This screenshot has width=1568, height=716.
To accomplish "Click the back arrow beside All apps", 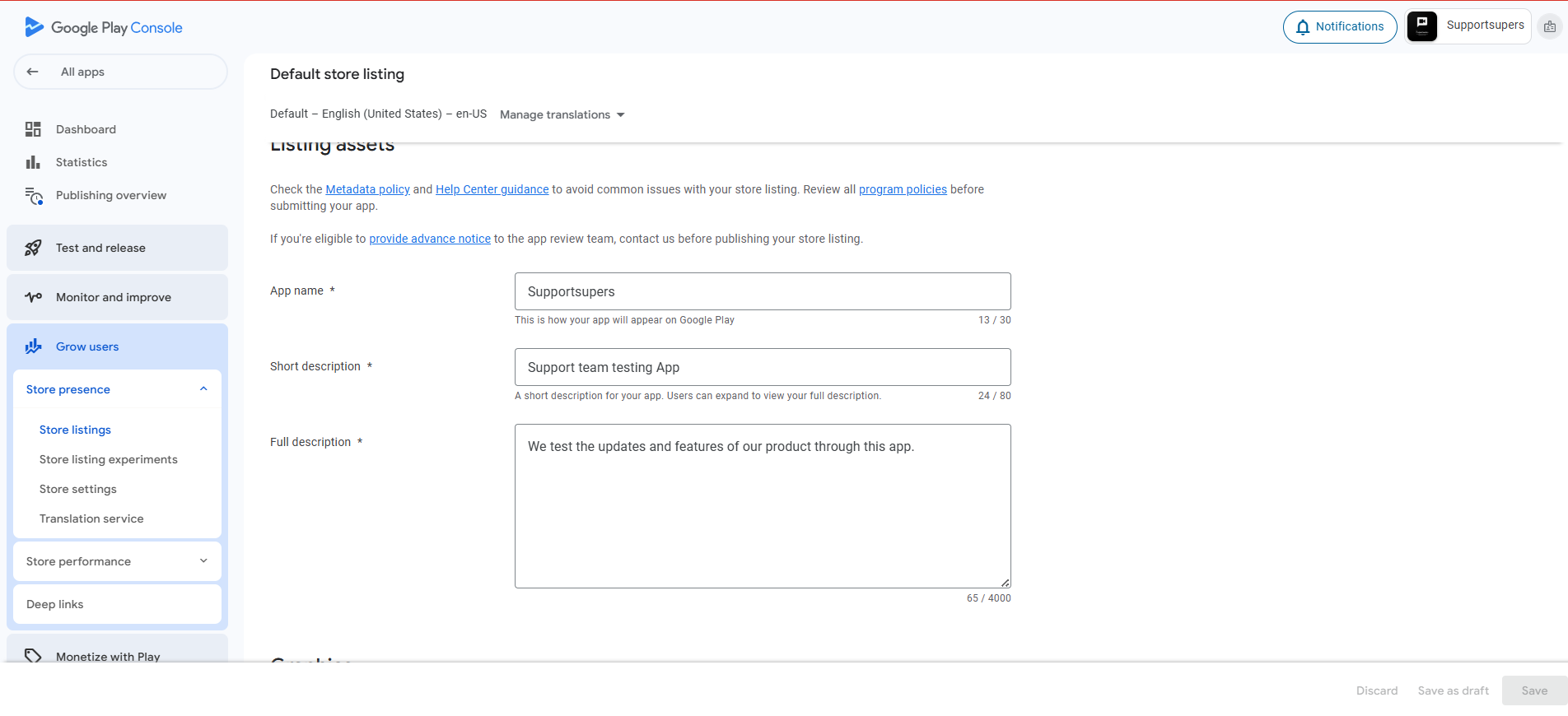I will 33,72.
